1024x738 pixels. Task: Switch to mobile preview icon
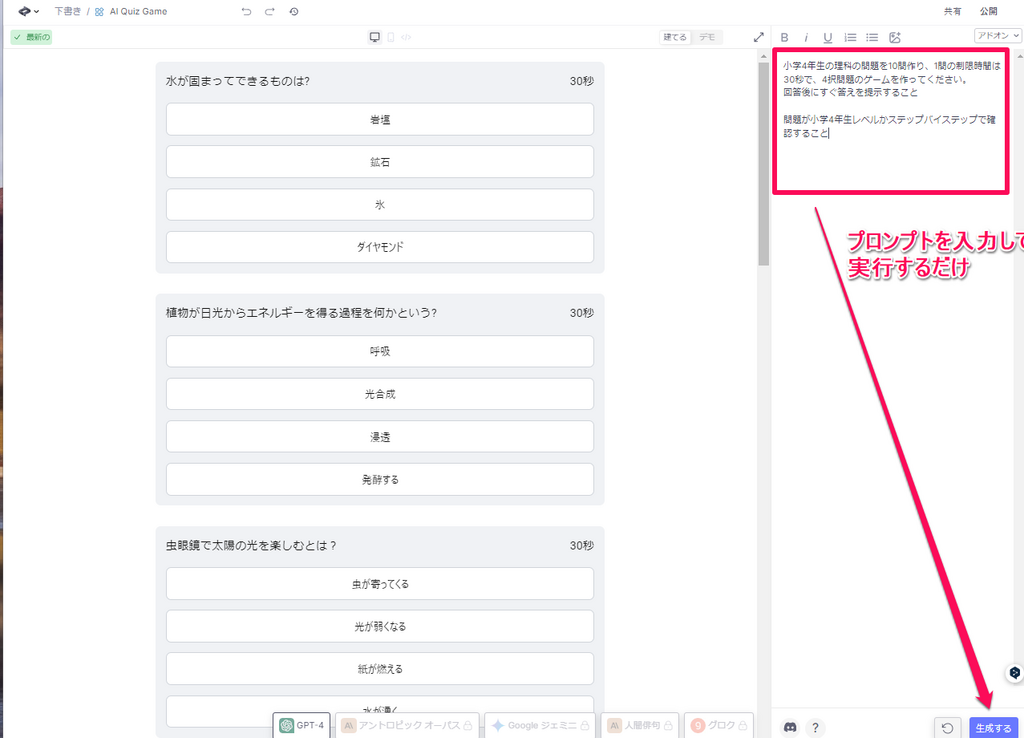point(390,37)
